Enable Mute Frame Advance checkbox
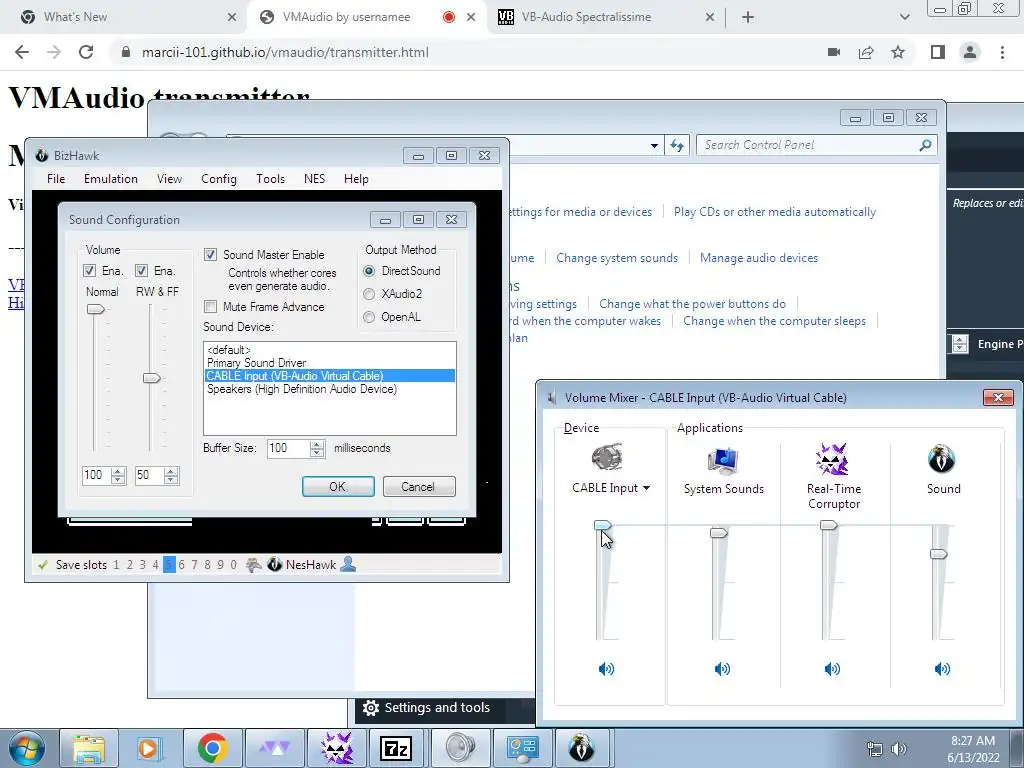1024x768 pixels. pyautogui.click(x=210, y=306)
